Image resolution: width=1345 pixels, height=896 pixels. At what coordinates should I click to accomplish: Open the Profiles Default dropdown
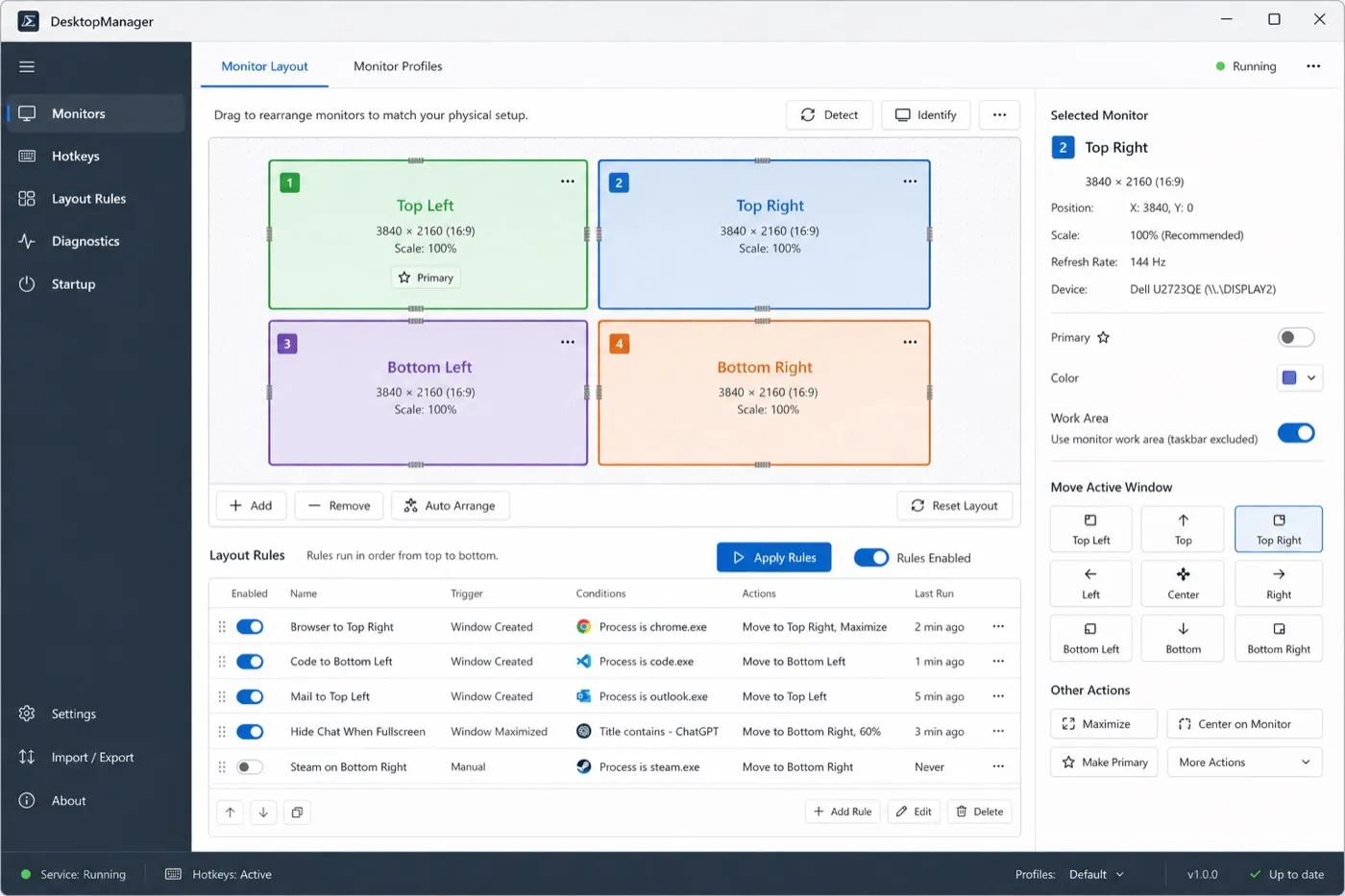[x=1096, y=875]
